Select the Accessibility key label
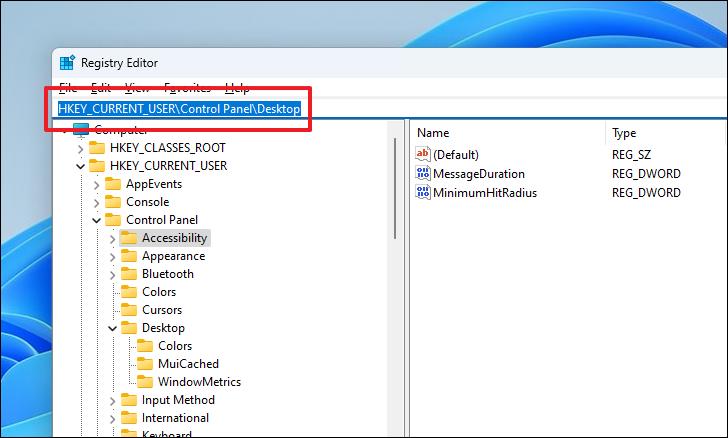The height and width of the screenshot is (438, 728). [174, 238]
